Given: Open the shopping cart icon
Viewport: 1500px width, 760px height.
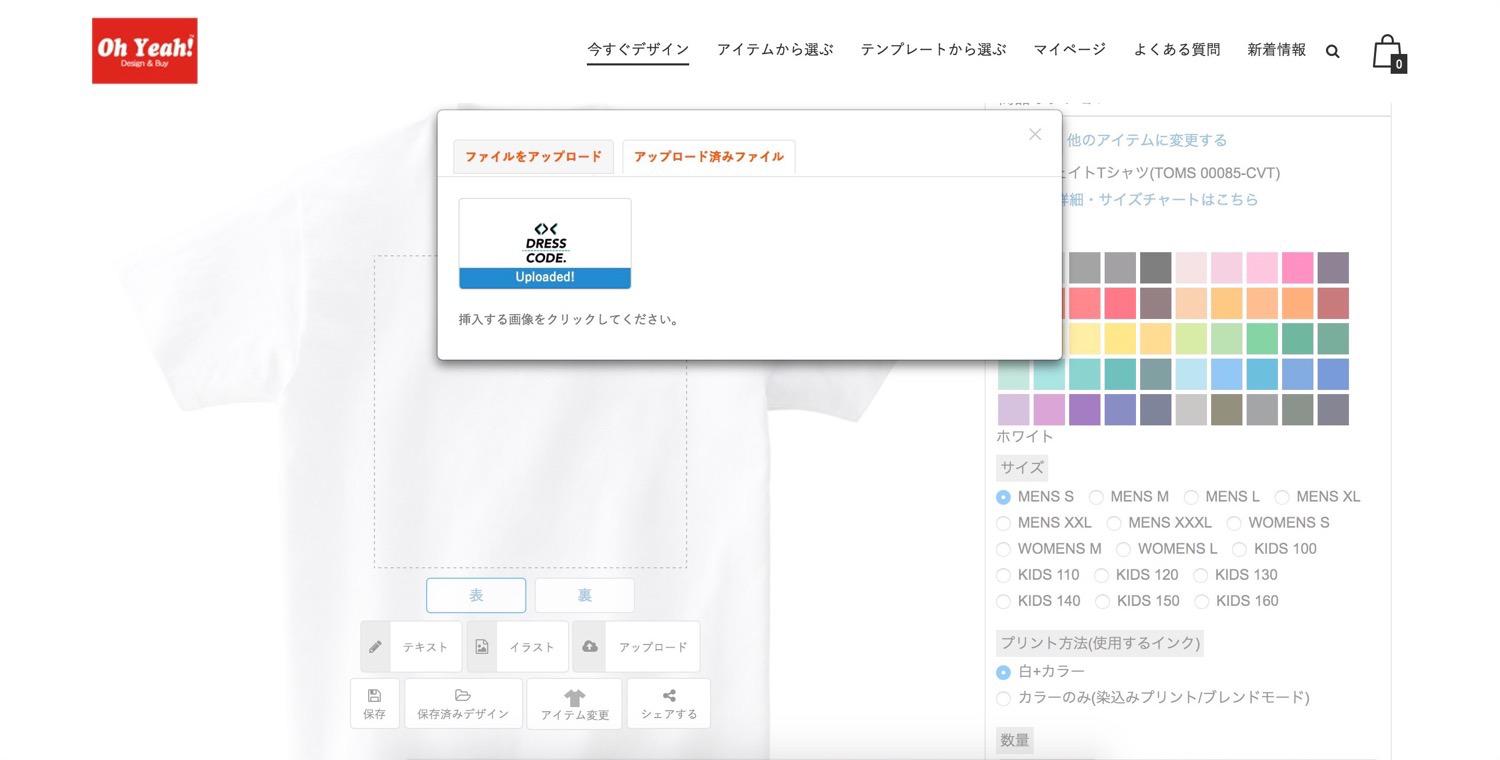Looking at the screenshot, I should coord(1387,52).
